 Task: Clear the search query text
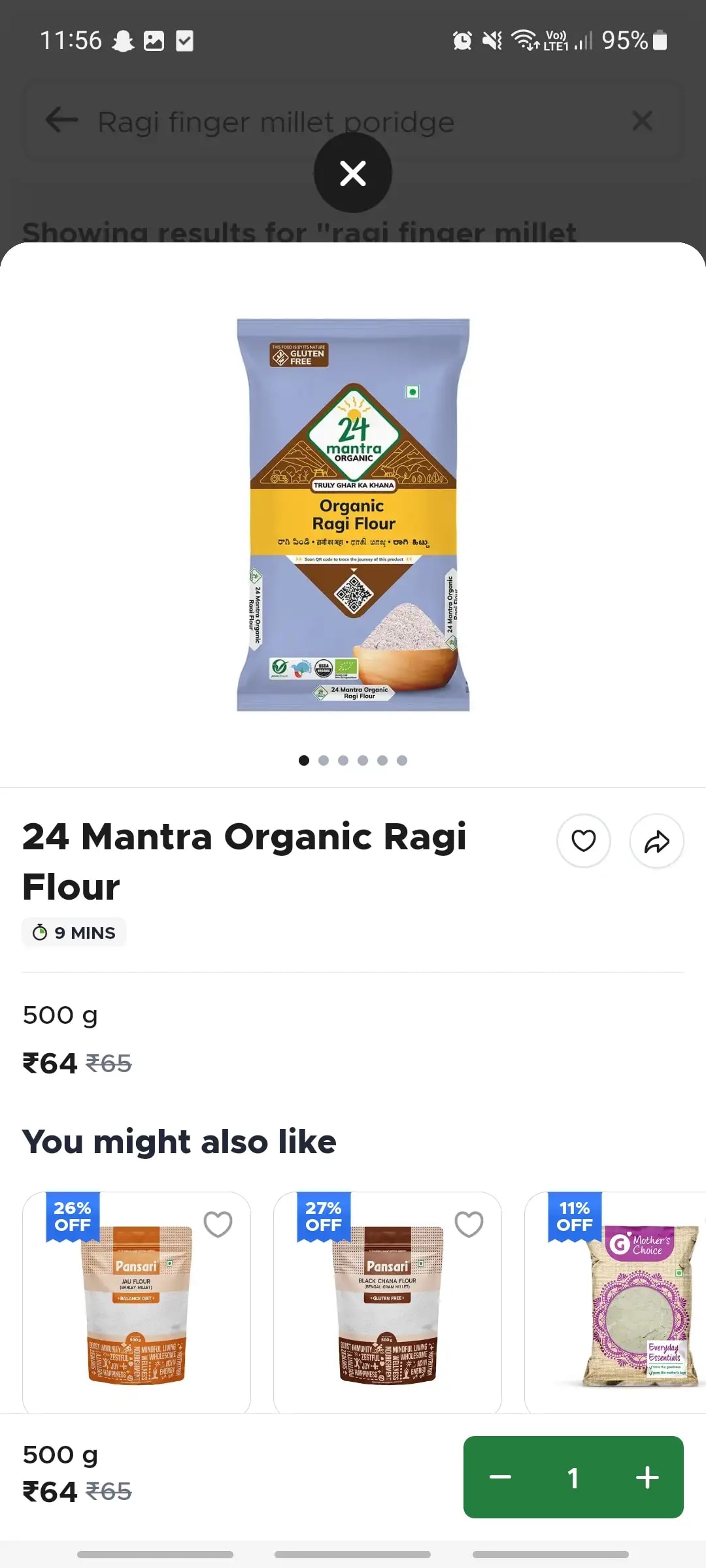642,120
